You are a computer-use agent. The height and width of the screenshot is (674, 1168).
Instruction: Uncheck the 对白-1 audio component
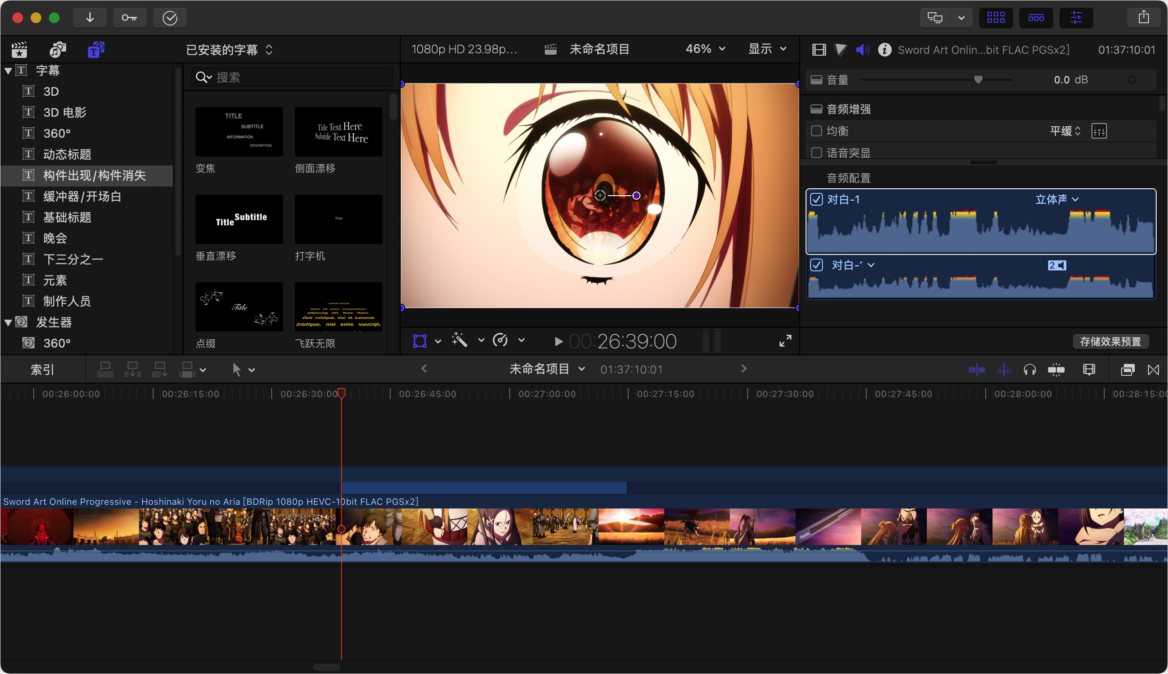(816, 200)
